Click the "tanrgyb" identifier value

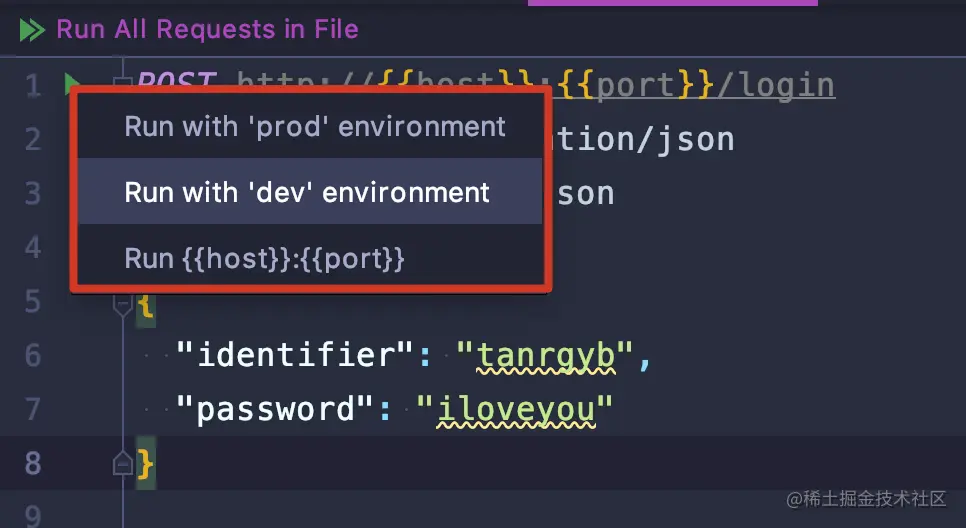545,356
